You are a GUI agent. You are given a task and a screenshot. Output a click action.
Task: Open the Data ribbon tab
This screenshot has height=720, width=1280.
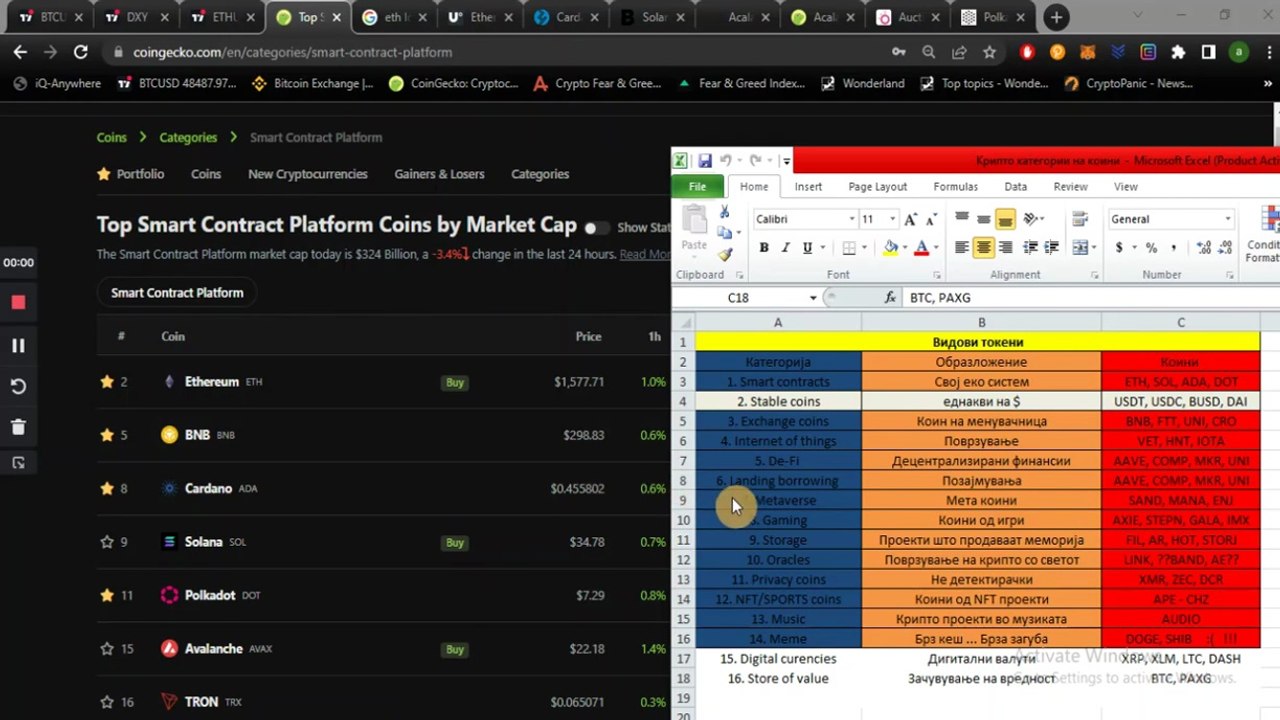pos(1015,186)
